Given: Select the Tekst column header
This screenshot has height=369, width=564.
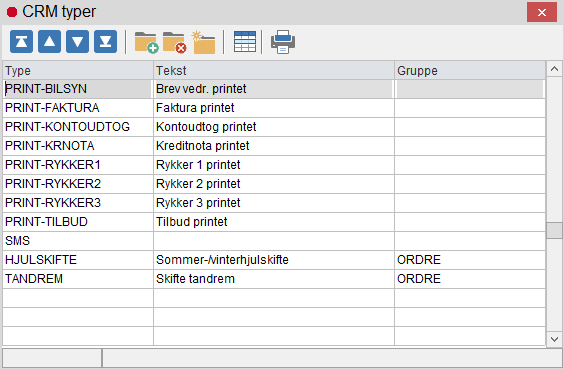Looking at the screenshot, I should tap(274, 70).
